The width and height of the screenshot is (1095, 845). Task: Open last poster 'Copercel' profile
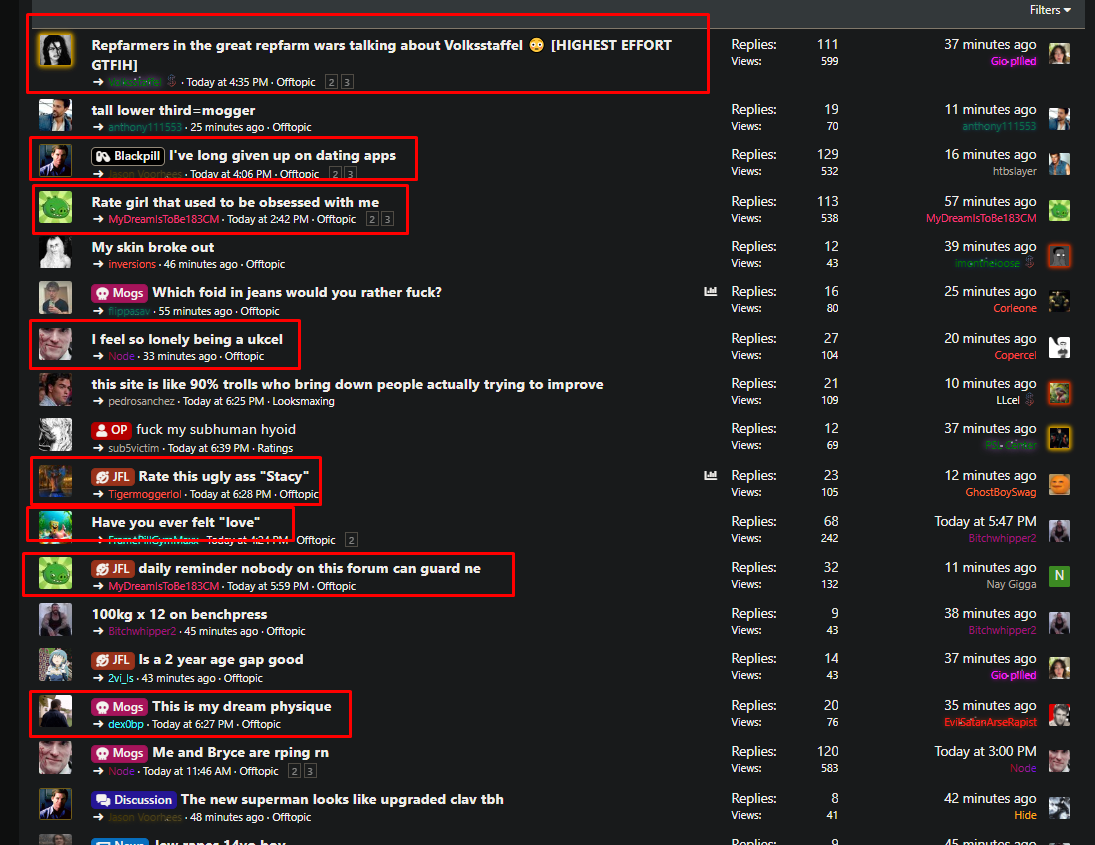point(1015,355)
